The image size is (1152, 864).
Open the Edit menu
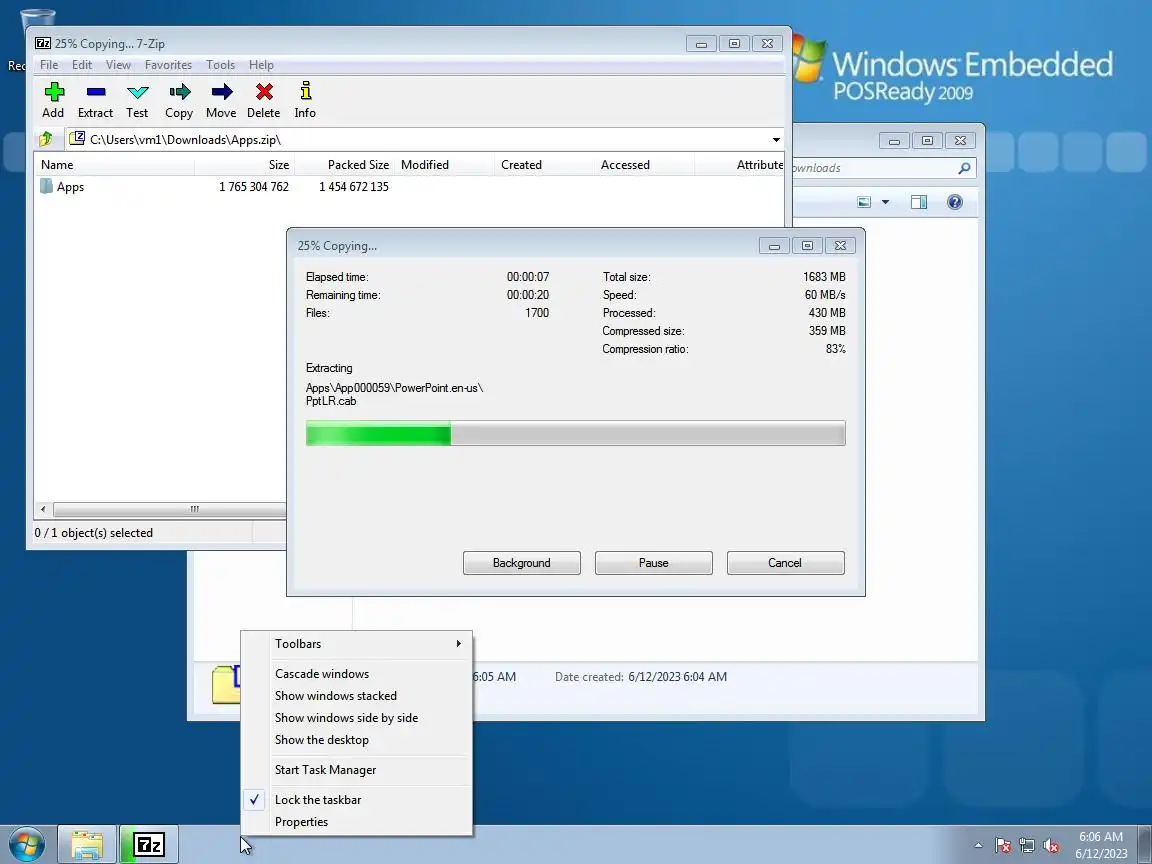(82, 65)
